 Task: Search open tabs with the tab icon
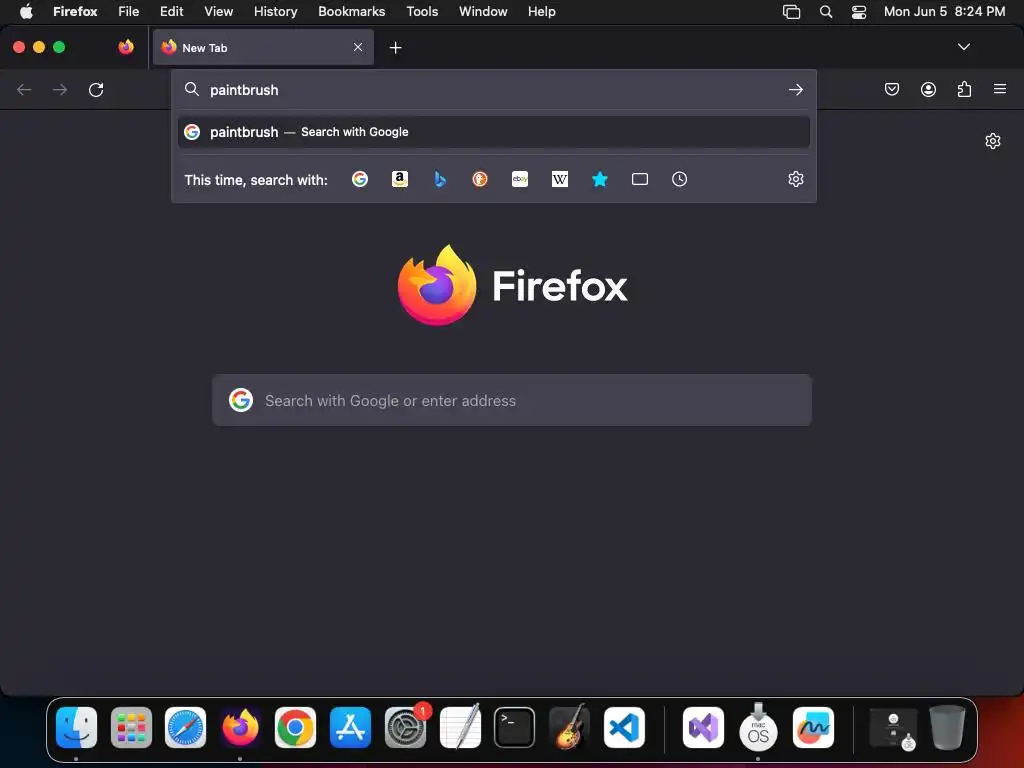coord(640,179)
